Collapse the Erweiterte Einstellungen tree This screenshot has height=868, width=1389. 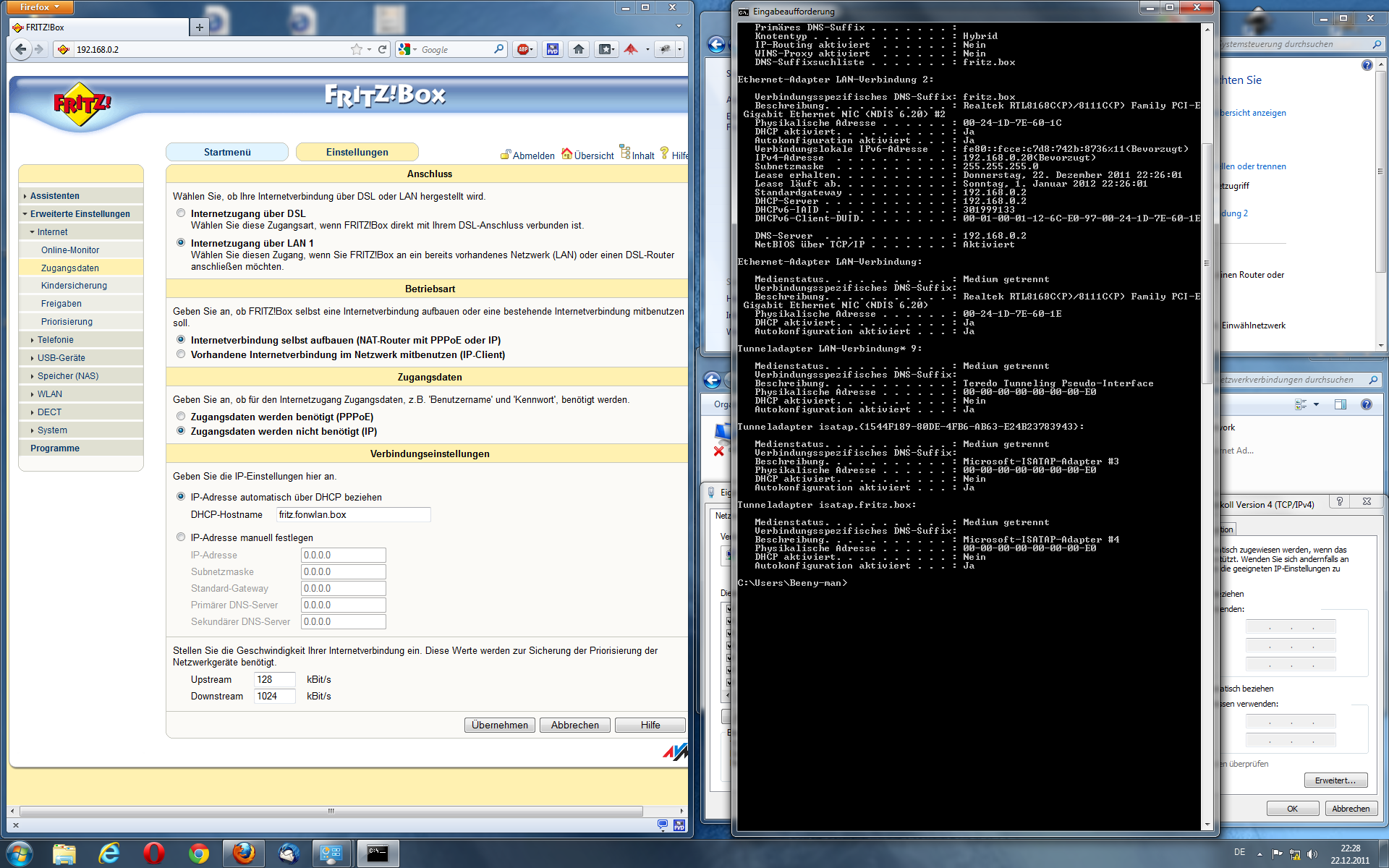[80, 214]
